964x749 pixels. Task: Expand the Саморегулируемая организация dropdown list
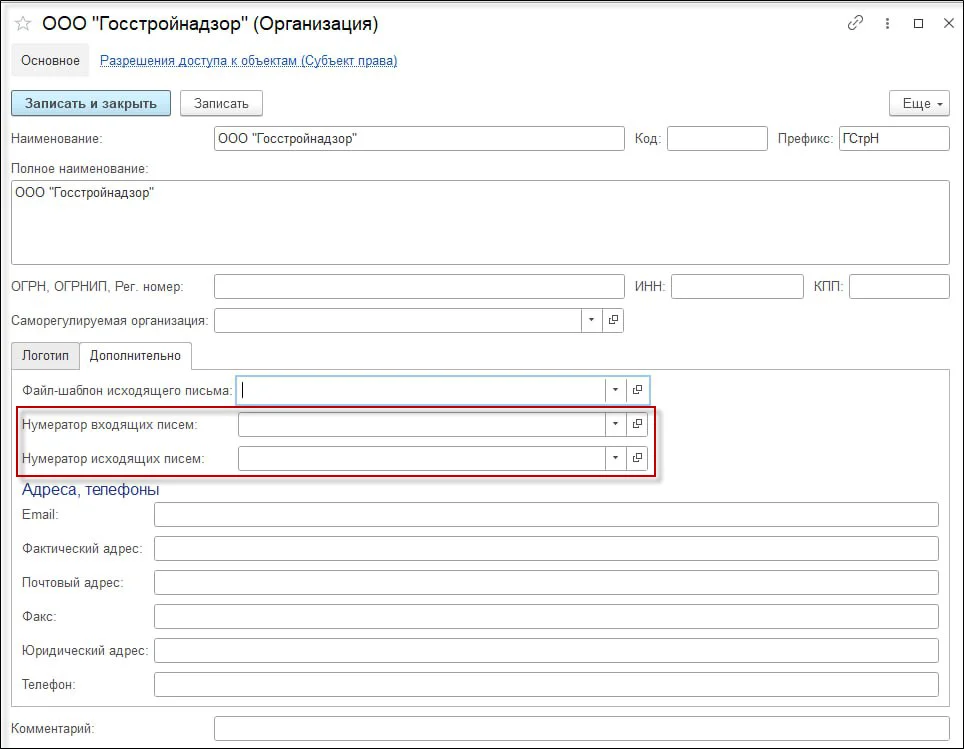point(590,320)
